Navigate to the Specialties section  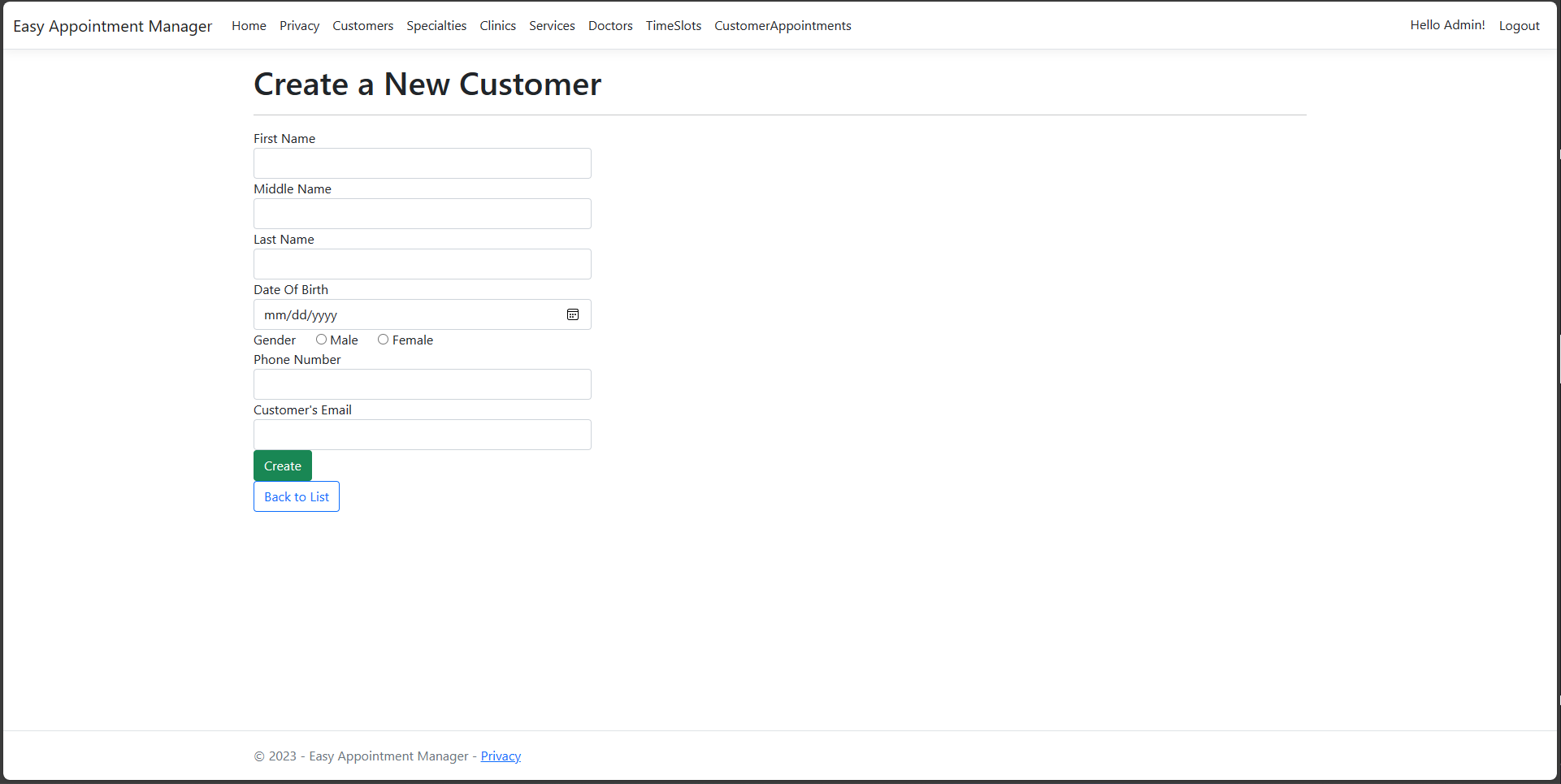[x=436, y=25]
